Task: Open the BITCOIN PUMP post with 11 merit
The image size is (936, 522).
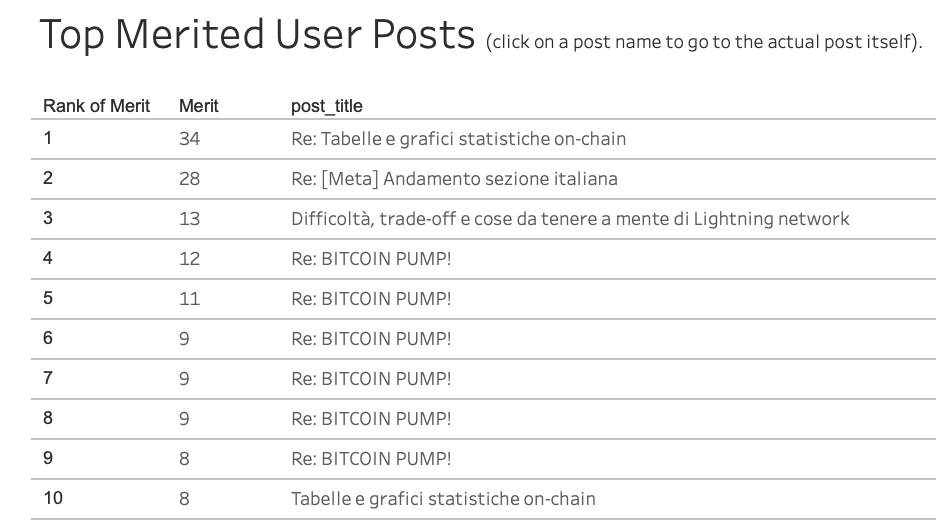Action: [371, 299]
